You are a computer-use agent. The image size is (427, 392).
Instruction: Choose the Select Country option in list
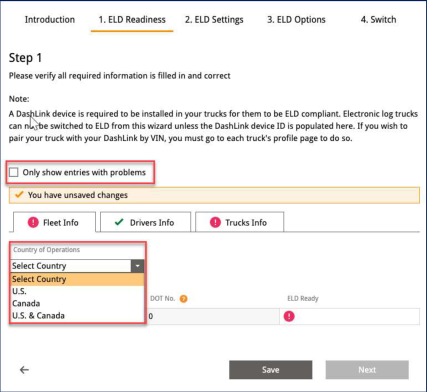78,279
